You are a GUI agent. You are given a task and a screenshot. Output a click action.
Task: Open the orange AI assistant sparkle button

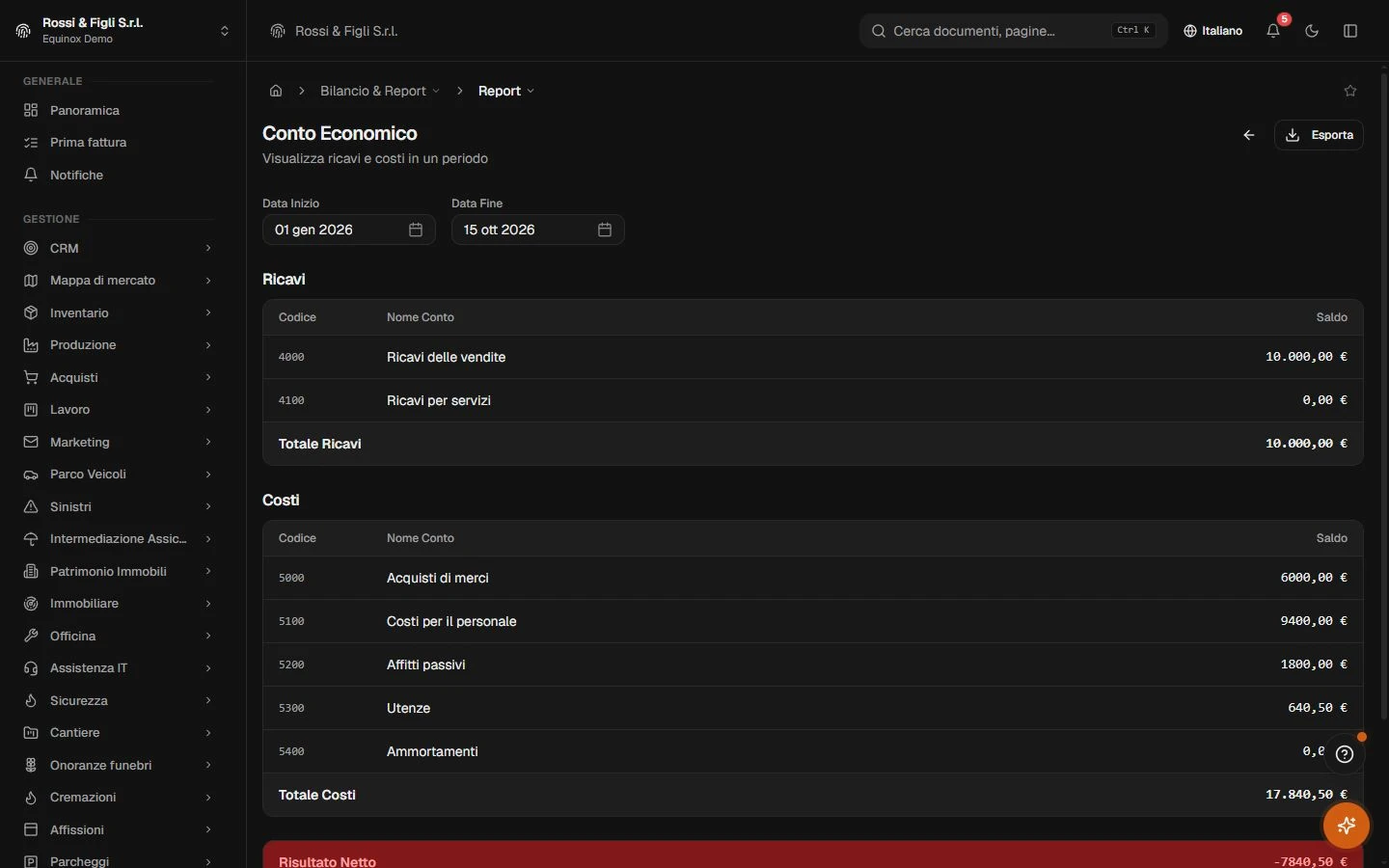click(x=1347, y=826)
